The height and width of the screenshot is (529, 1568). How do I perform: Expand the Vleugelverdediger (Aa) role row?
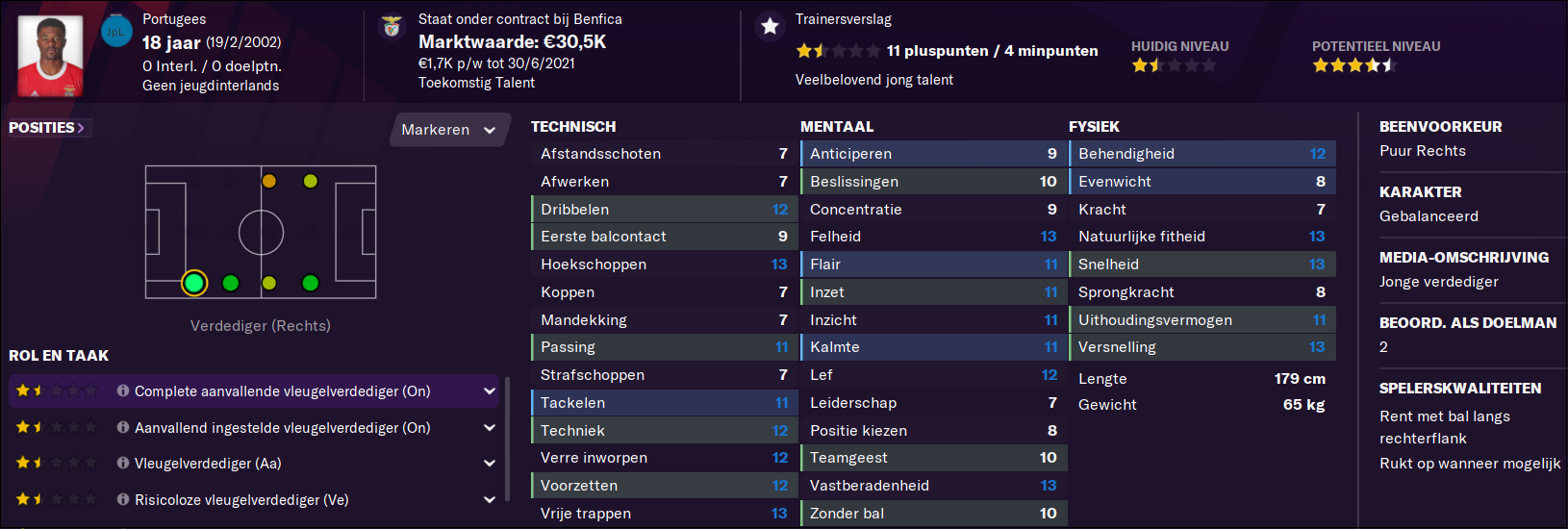[490, 464]
